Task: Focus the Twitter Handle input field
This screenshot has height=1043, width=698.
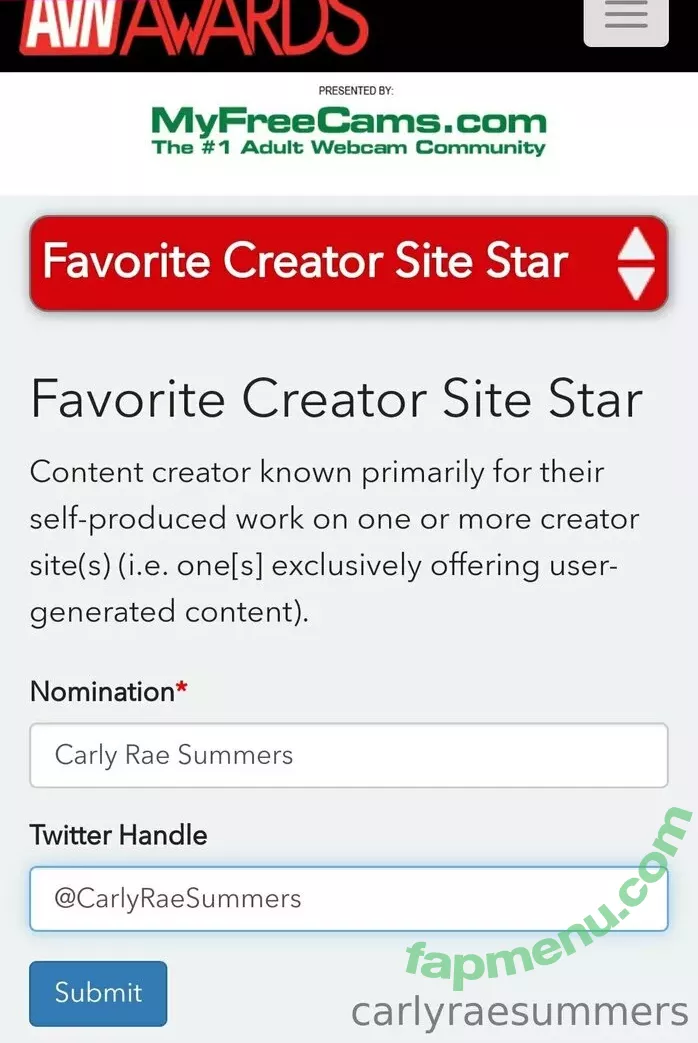Action: 349,899
